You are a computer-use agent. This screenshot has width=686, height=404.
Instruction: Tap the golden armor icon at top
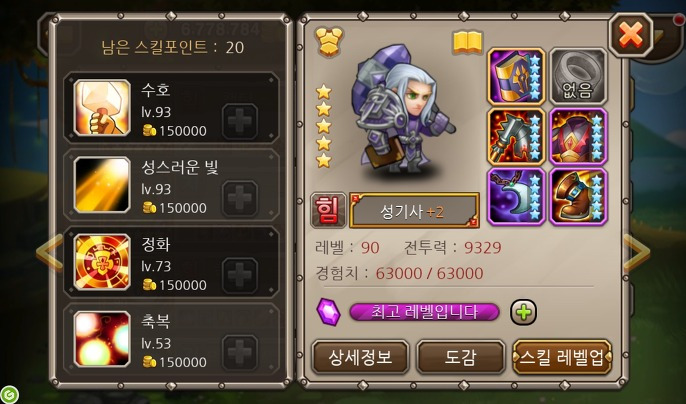[329, 42]
